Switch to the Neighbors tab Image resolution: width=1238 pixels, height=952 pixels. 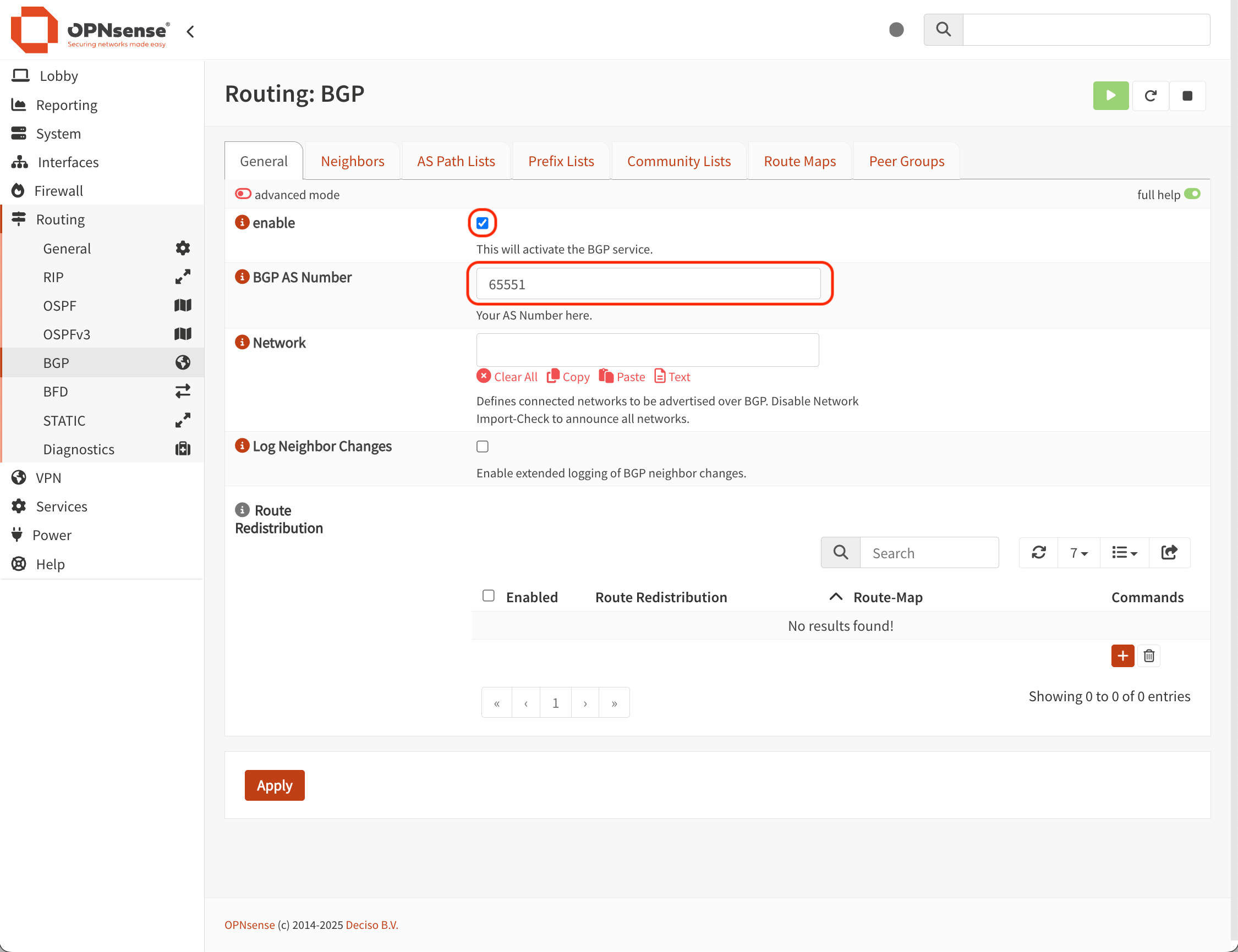point(352,161)
